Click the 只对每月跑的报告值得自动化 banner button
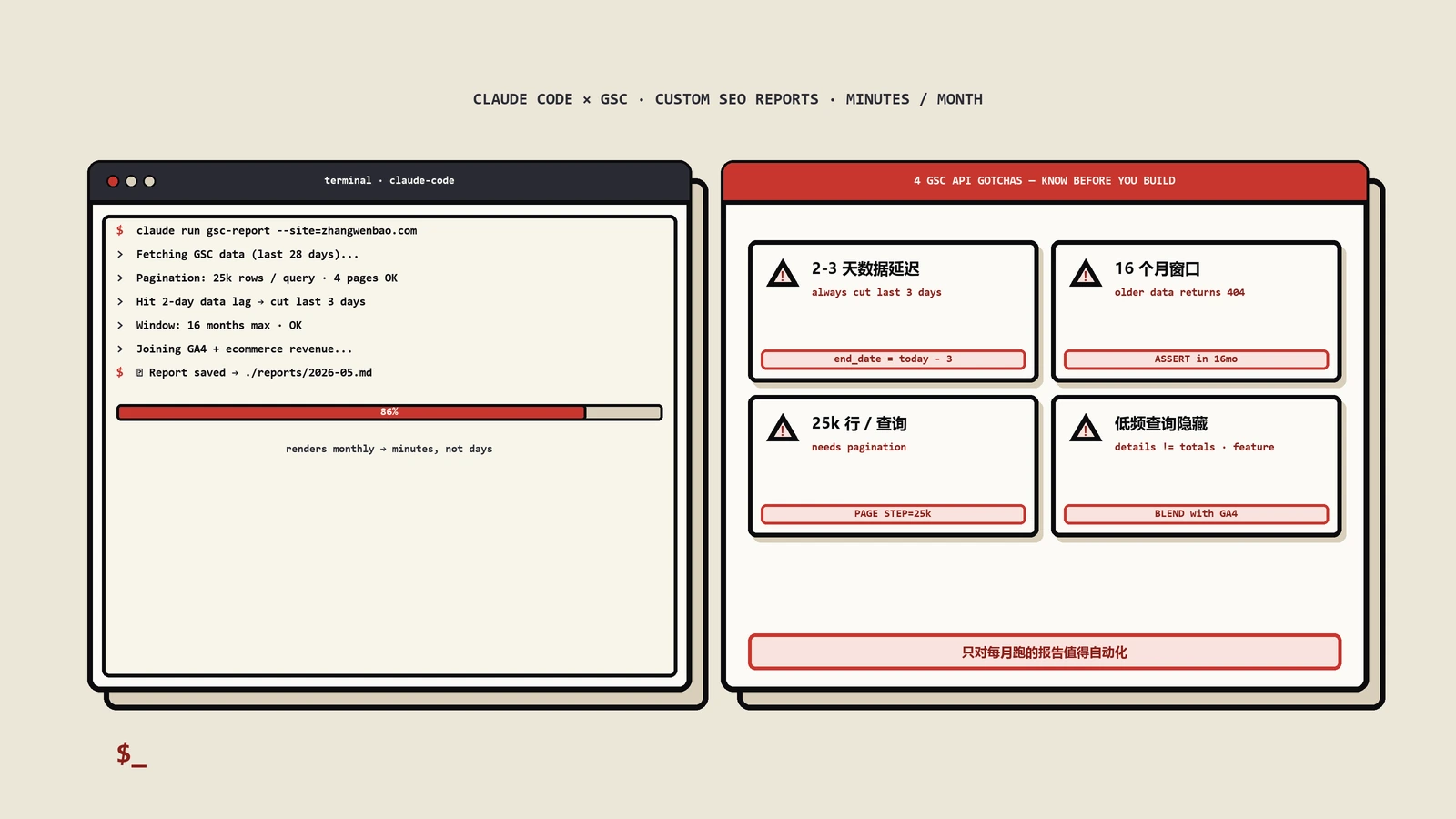Viewport: 1456px width, 819px height. click(1045, 652)
